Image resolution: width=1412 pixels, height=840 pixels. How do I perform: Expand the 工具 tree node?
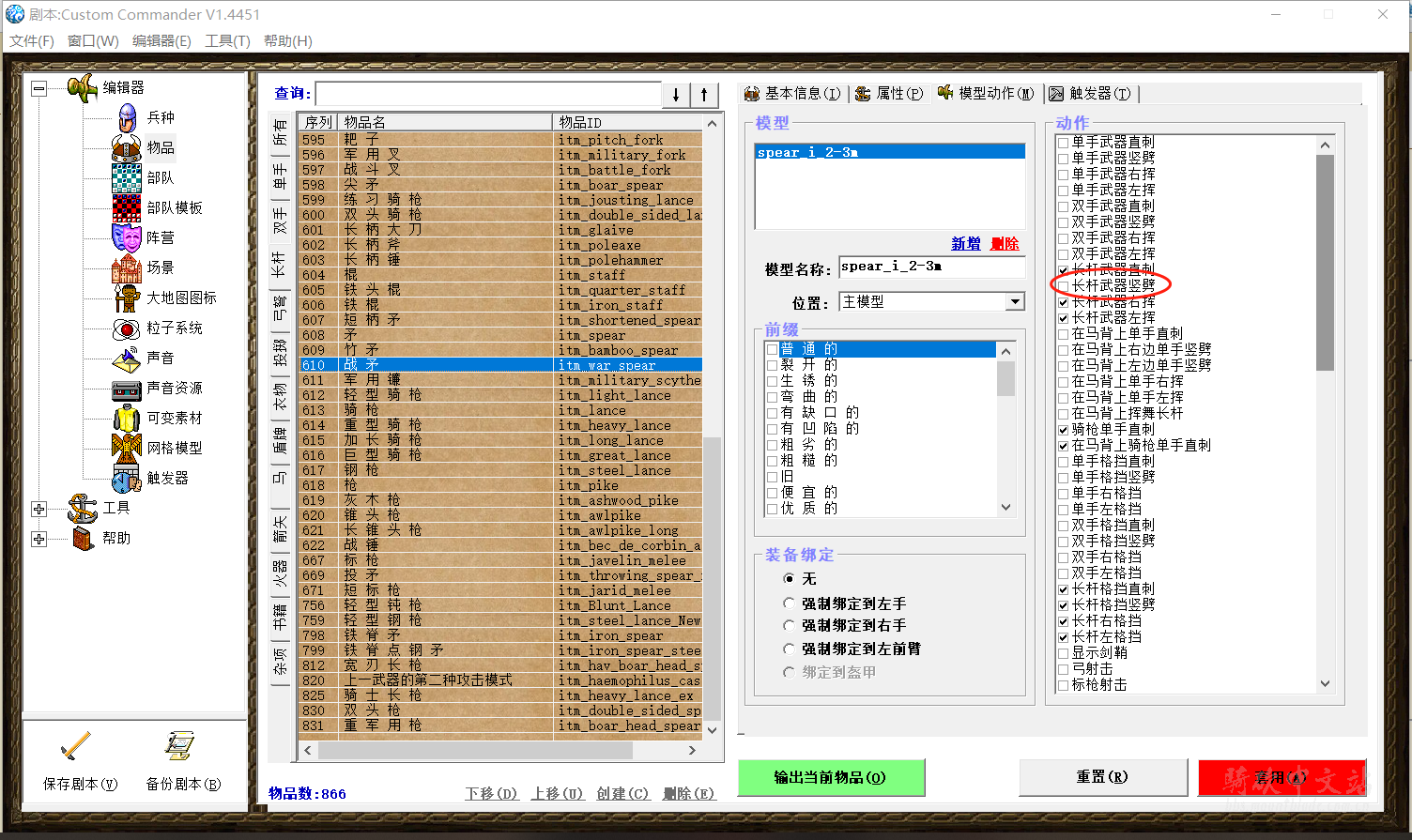(x=38, y=509)
